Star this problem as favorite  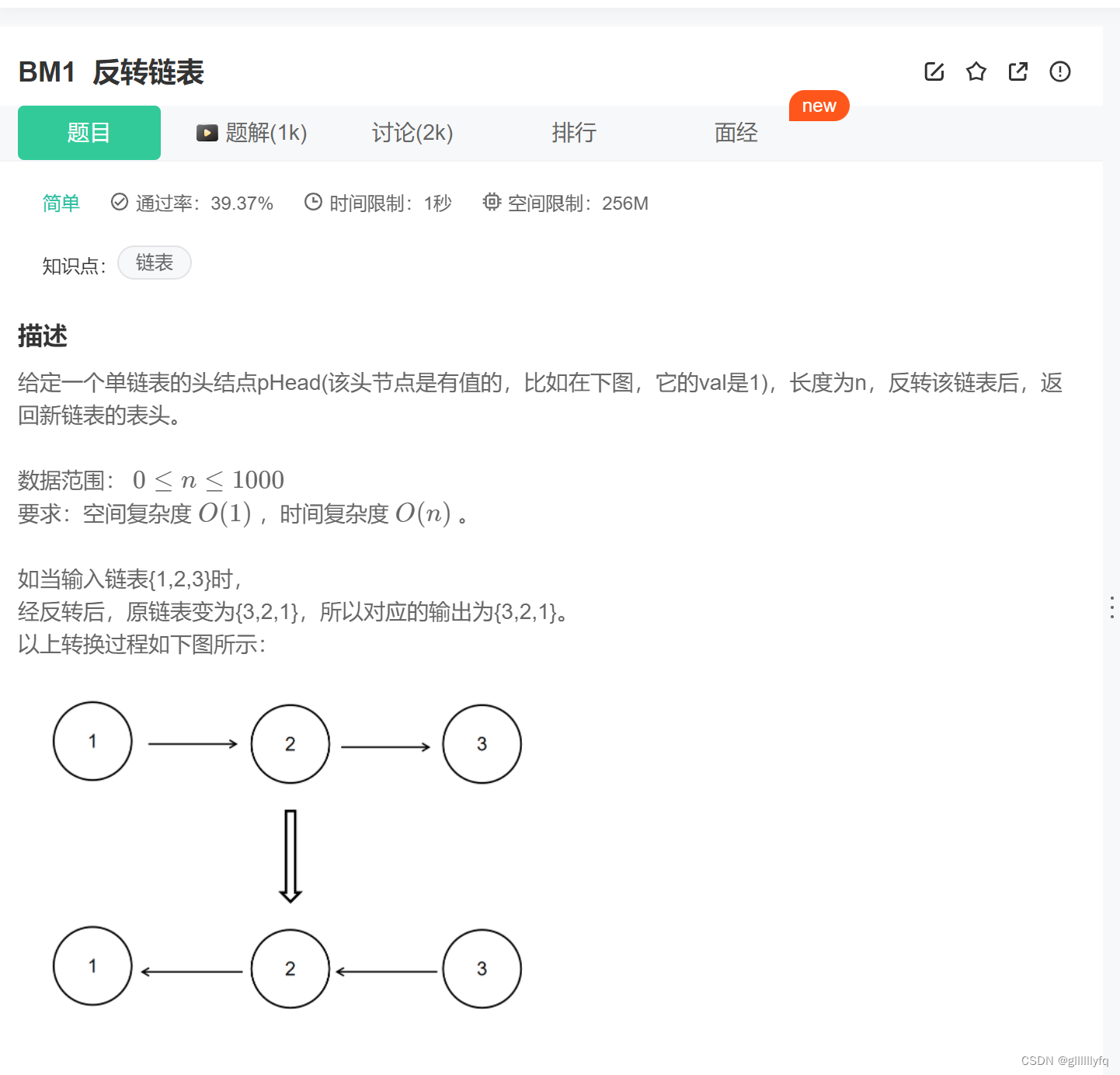976,72
